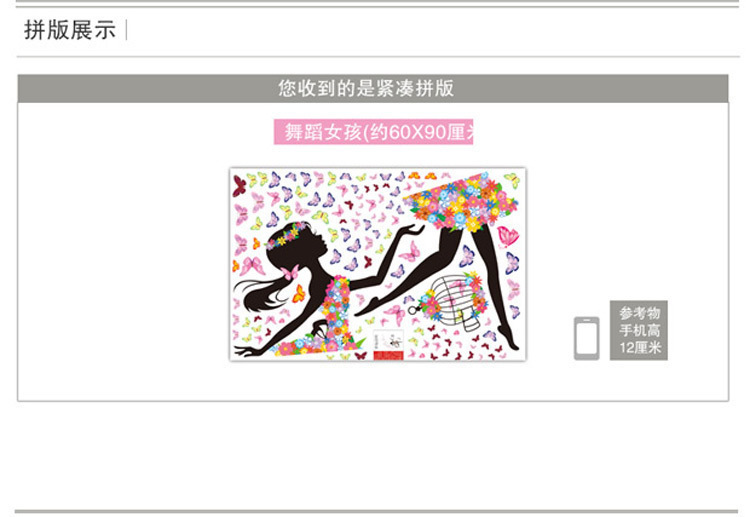
Task: Click the orange butterfly near girl's hair
Action: pos(299,294)
